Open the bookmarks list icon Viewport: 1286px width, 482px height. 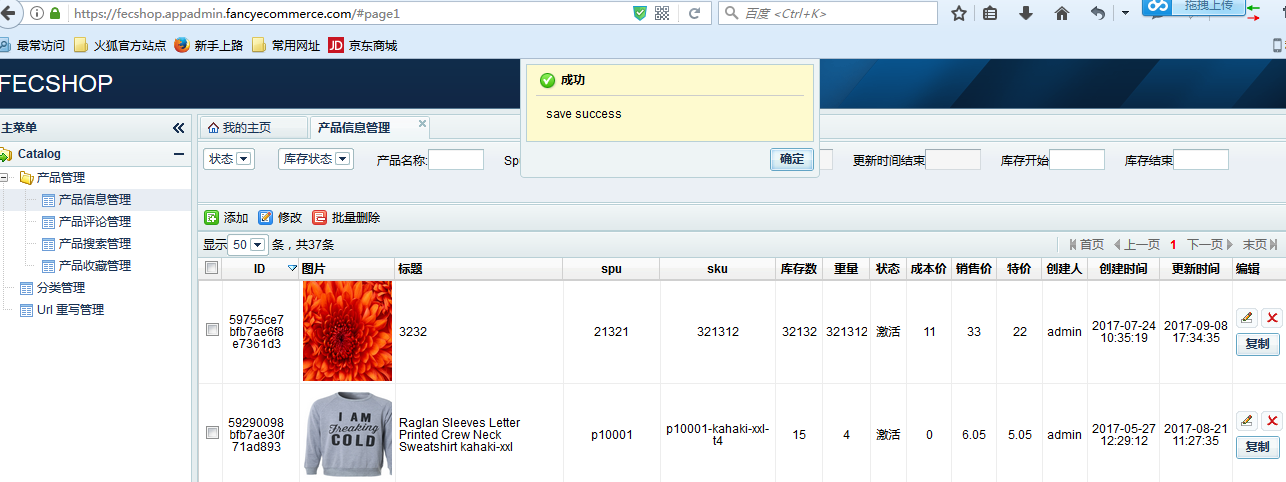(990, 14)
